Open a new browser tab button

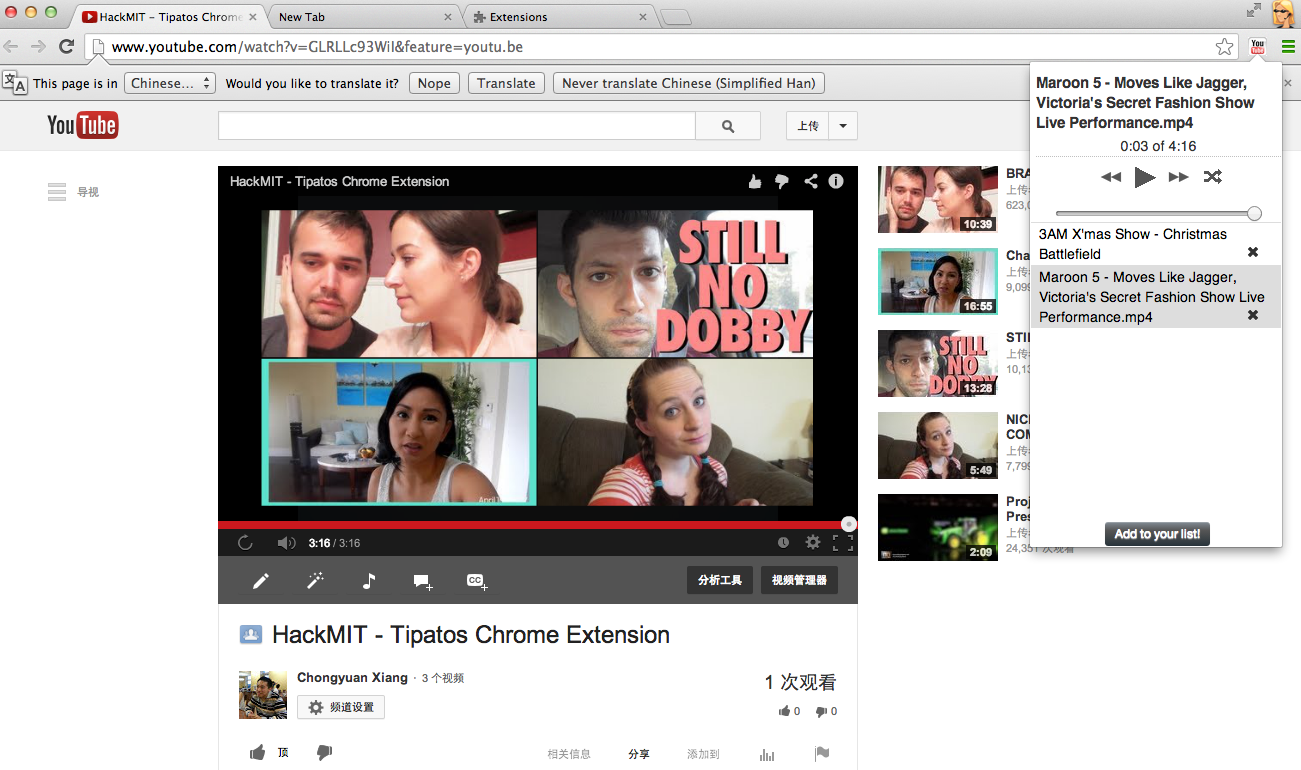click(x=676, y=17)
